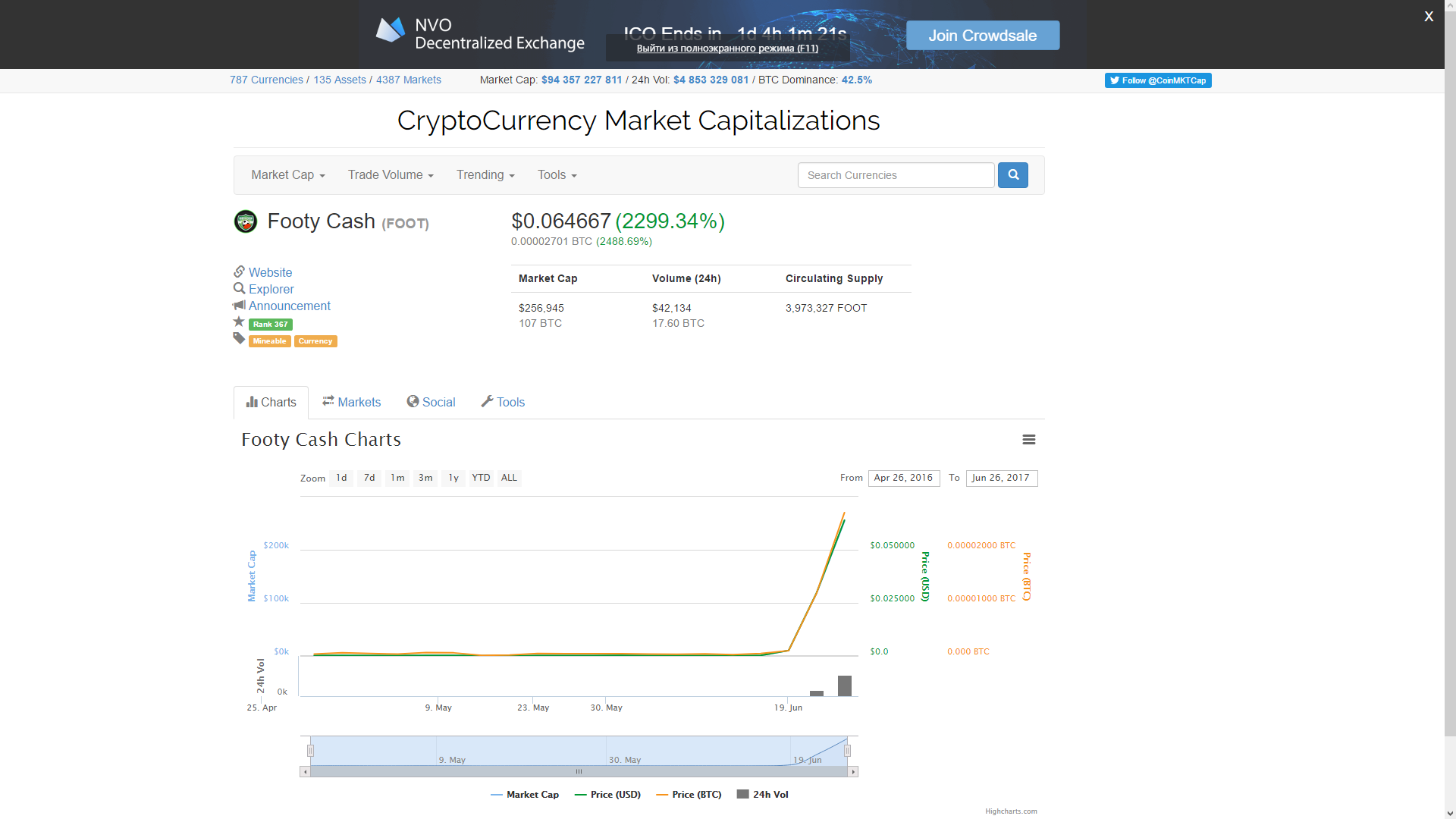1456x819 pixels.
Task: Toggle Price (USD) series in legend
Action: (608, 795)
